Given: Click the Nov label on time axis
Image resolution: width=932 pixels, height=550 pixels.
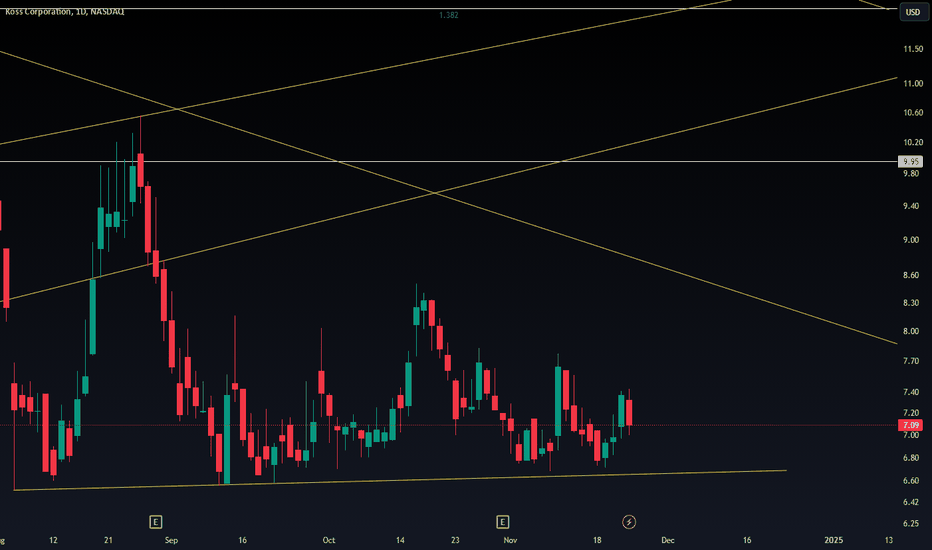Looking at the screenshot, I should (x=510, y=540).
